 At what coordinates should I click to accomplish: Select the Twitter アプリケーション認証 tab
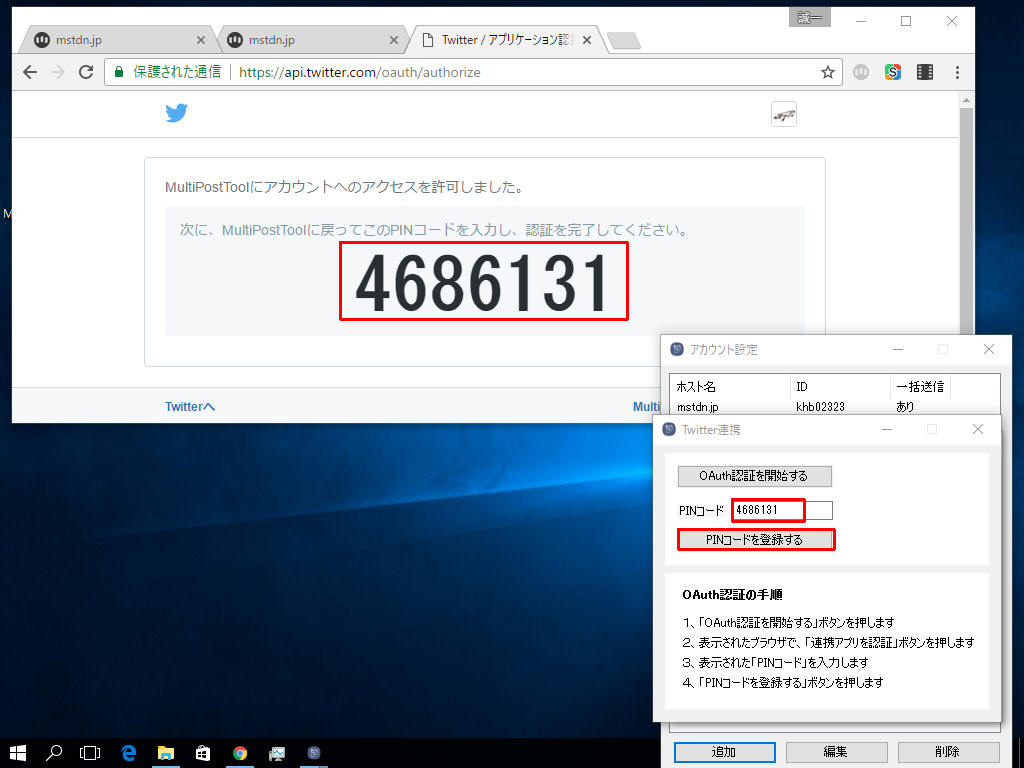click(503, 40)
